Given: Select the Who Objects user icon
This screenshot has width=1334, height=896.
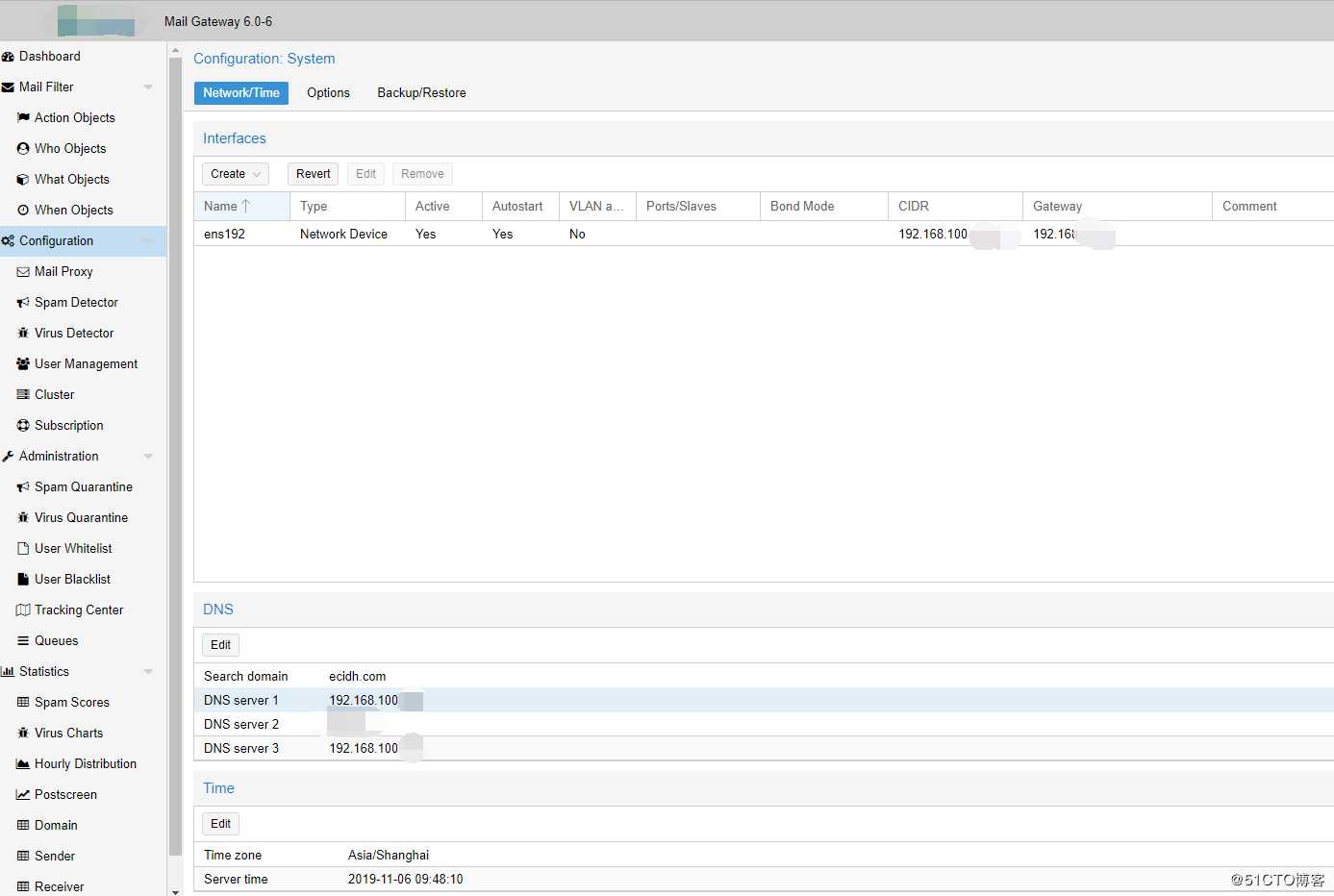Looking at the screenshot, I should tap(23, 149).
